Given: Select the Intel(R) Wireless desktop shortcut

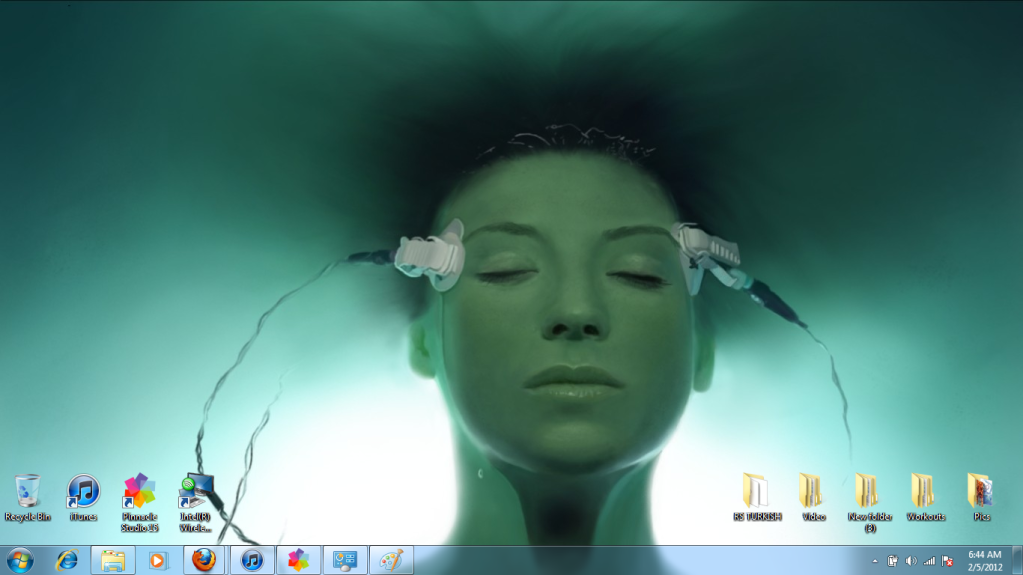Looking at the screenshot, I should (x=196, y=492).
